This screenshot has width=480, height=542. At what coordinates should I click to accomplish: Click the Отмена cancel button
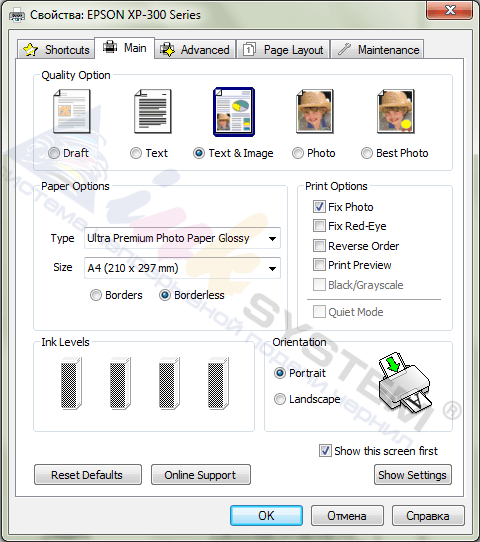click(x=347, y=515)
